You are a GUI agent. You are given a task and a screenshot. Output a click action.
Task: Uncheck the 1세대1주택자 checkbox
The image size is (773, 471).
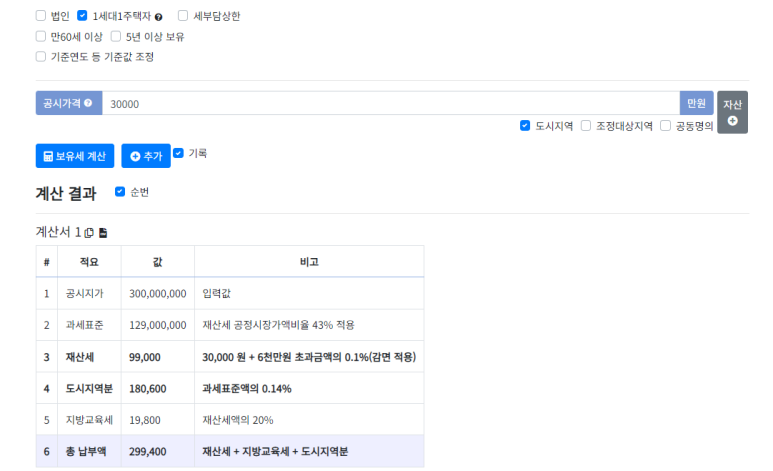[x=82, y=16]
